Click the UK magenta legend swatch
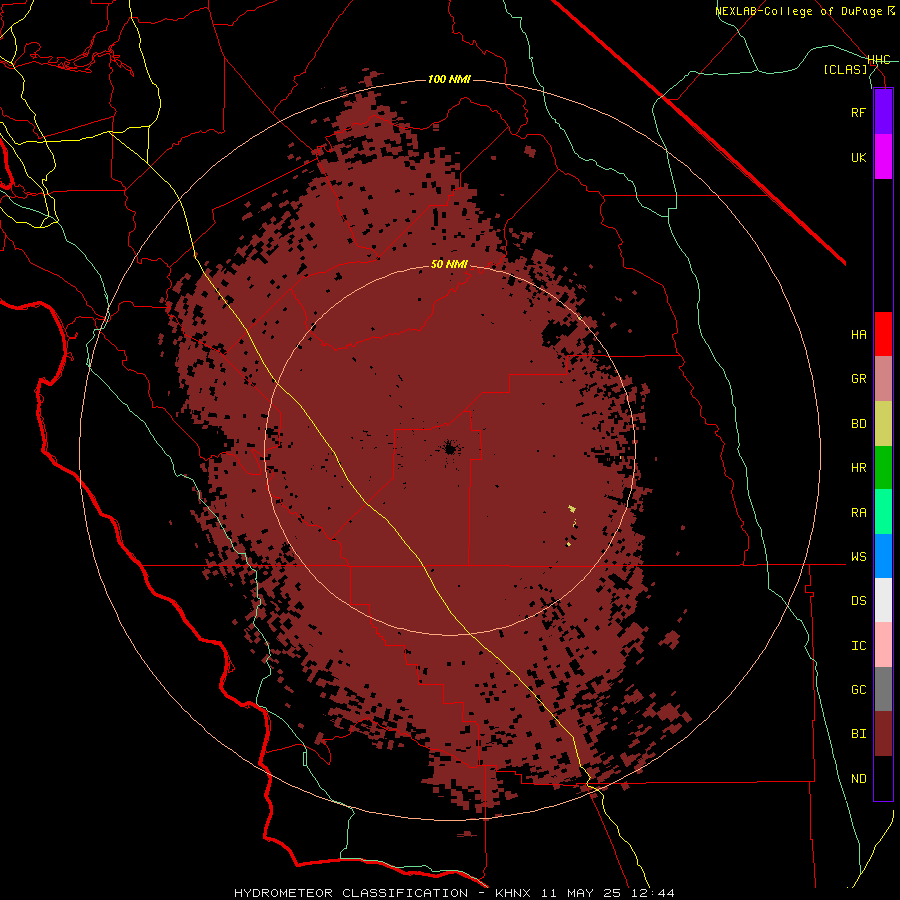900x900 pixels. [x=883, y=157]
